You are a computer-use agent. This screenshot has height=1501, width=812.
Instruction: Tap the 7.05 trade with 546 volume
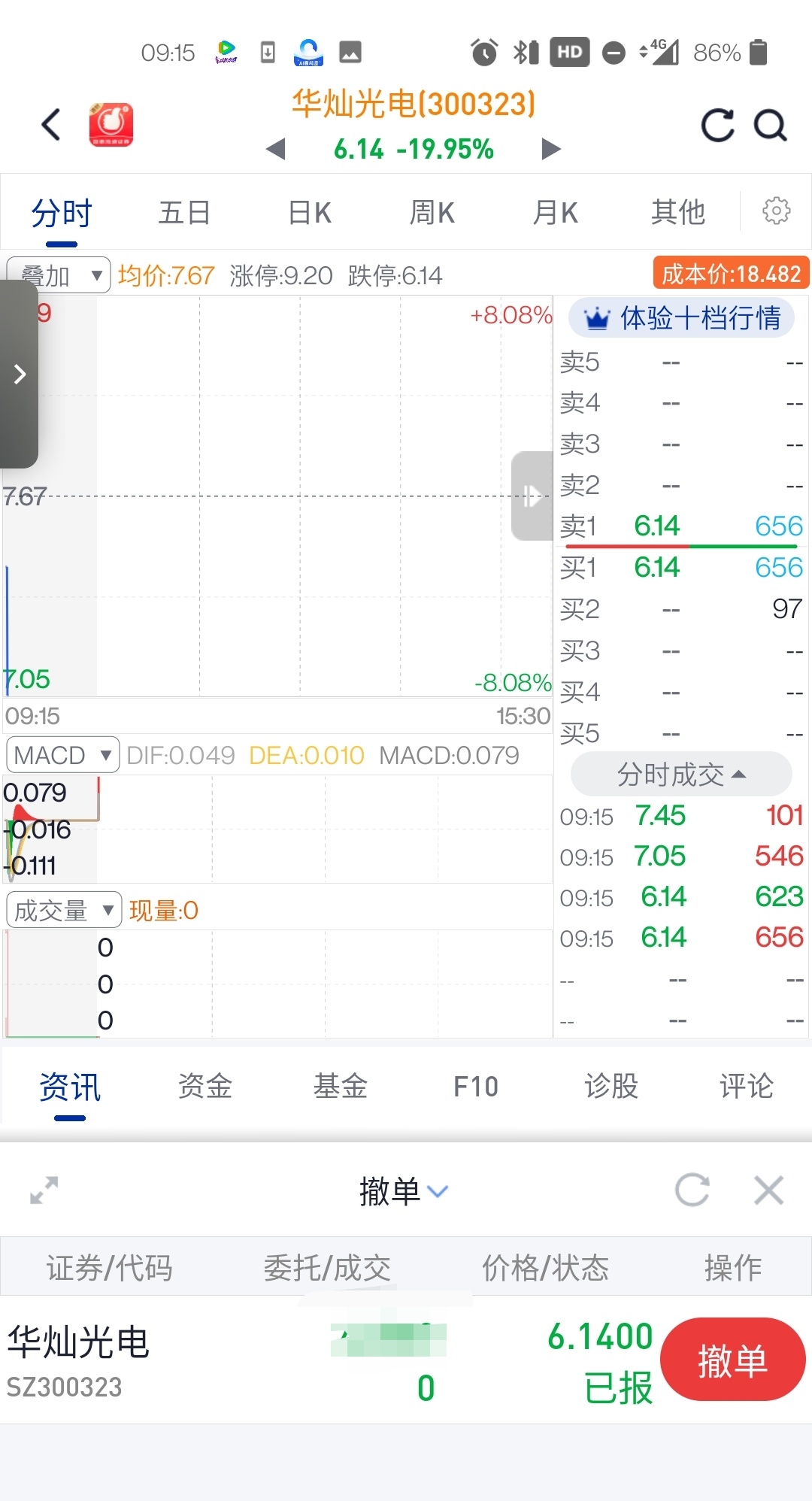(x=681, y=857)
